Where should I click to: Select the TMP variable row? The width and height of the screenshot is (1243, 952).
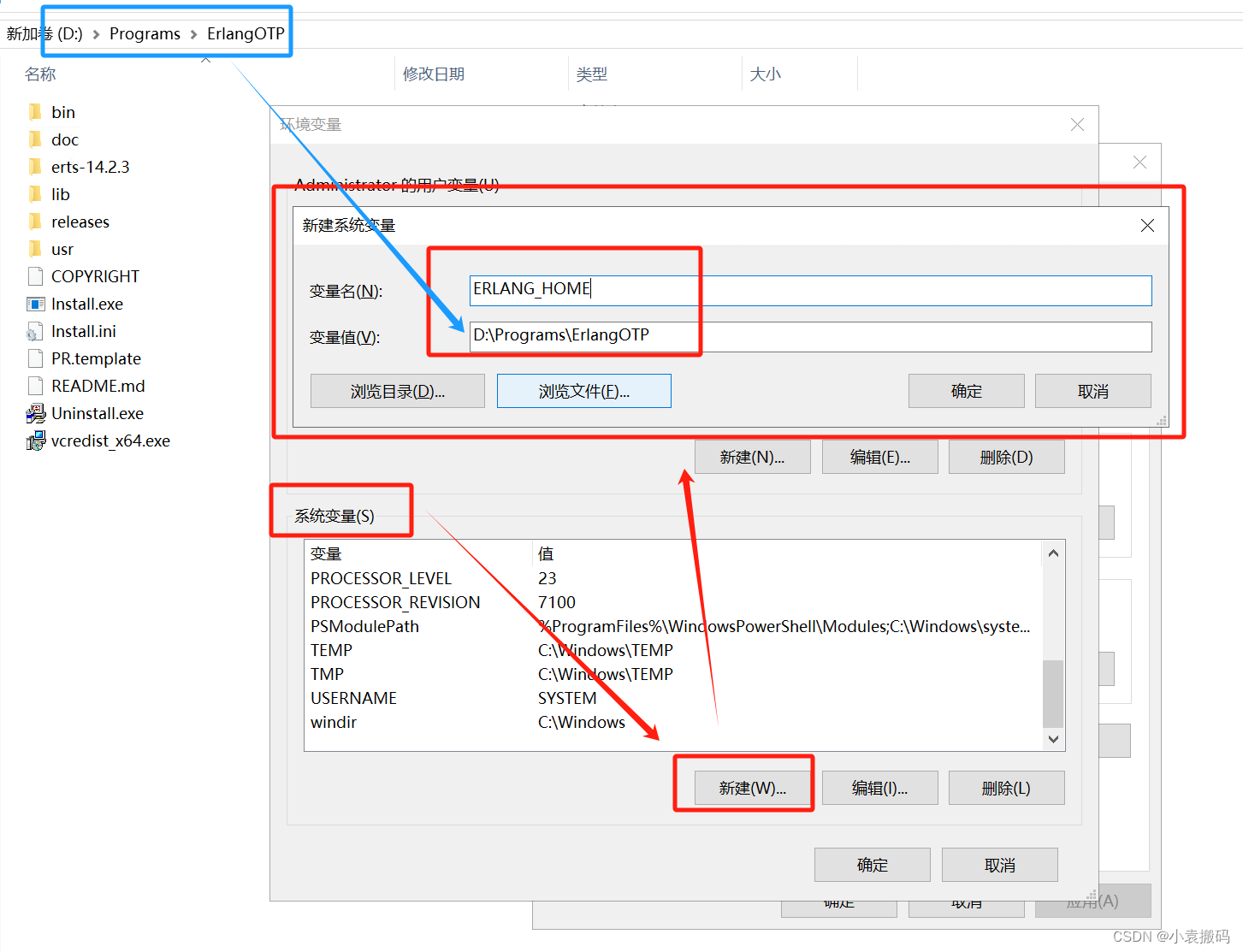point(673,674)
